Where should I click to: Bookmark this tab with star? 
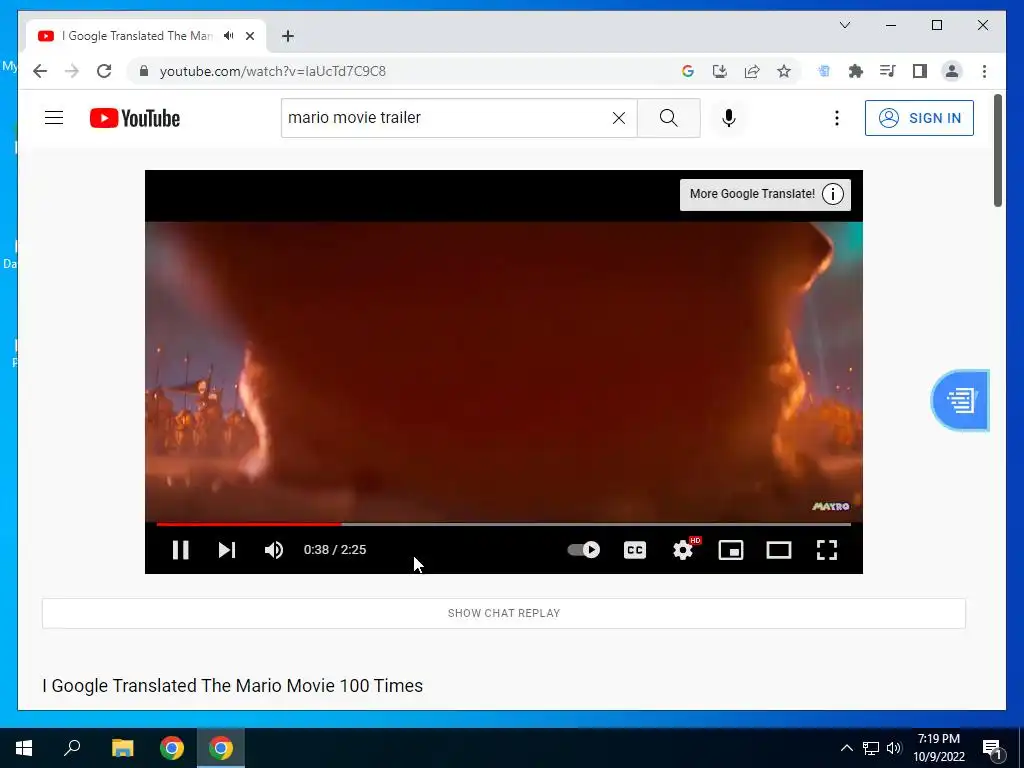coord(784,71)
